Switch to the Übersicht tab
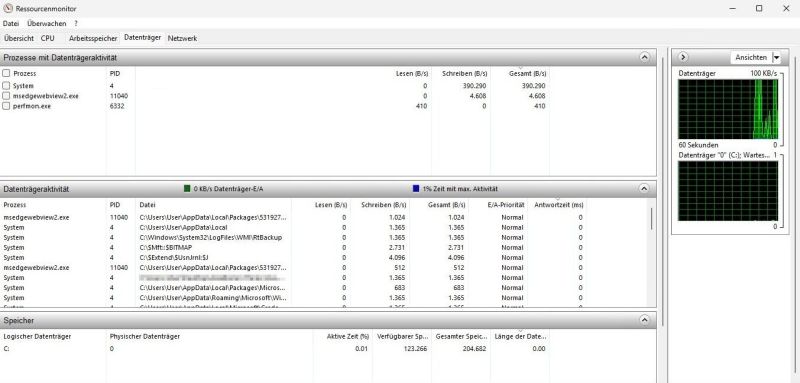800x383 pixels. pyautogui.click(x=19, y=38)
